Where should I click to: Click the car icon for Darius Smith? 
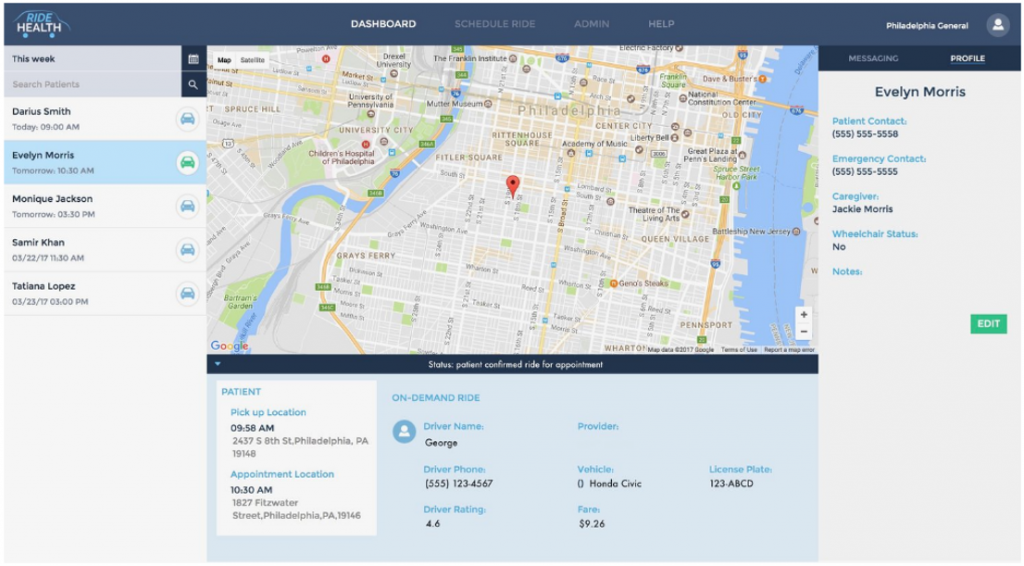click(187, 119)
